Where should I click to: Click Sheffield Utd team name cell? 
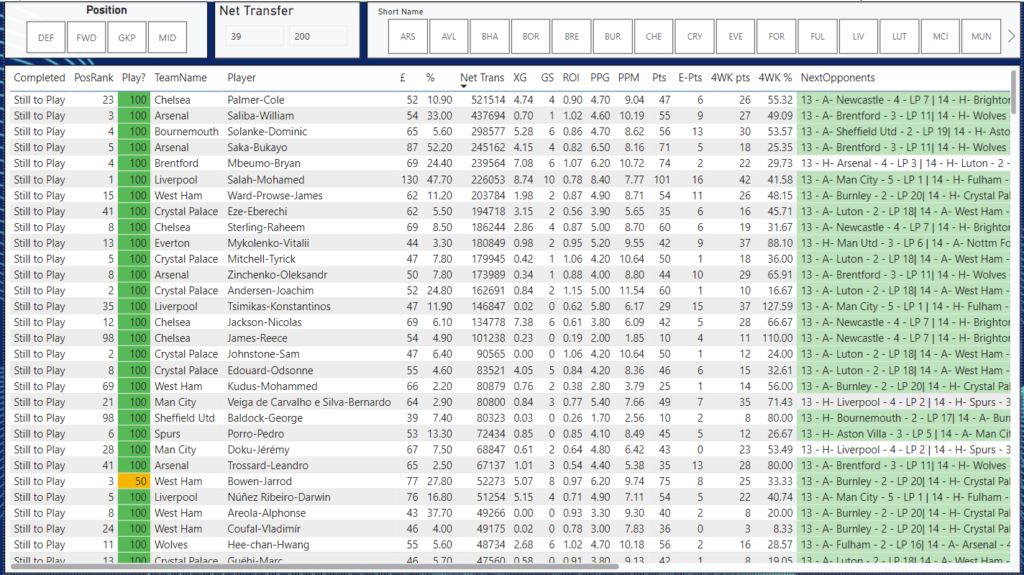coord(185,418)
